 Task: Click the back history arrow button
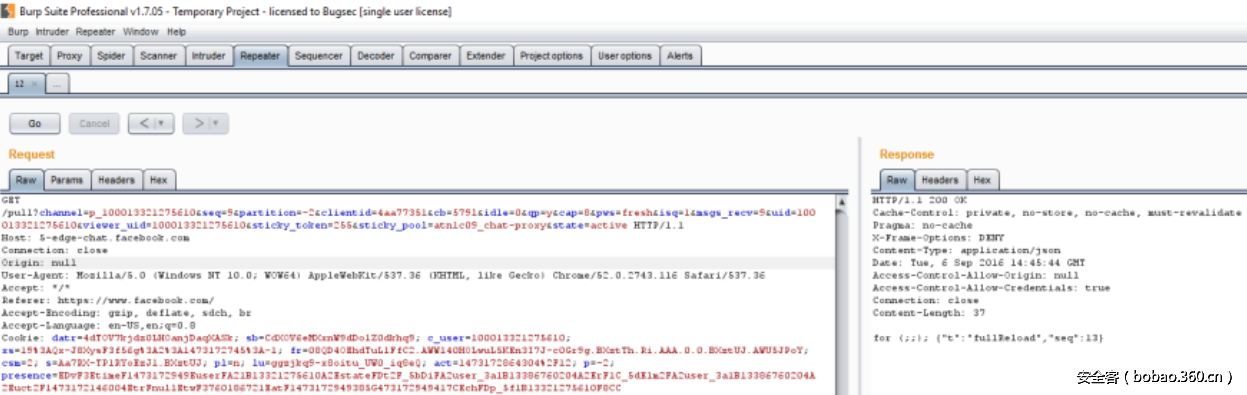(143, 123)
